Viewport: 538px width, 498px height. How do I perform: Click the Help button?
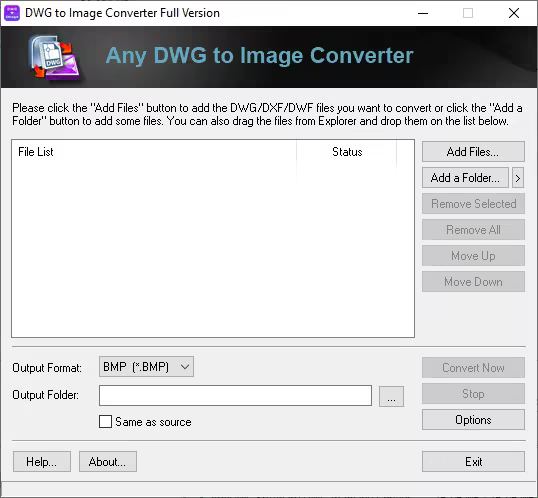(42, 462)
